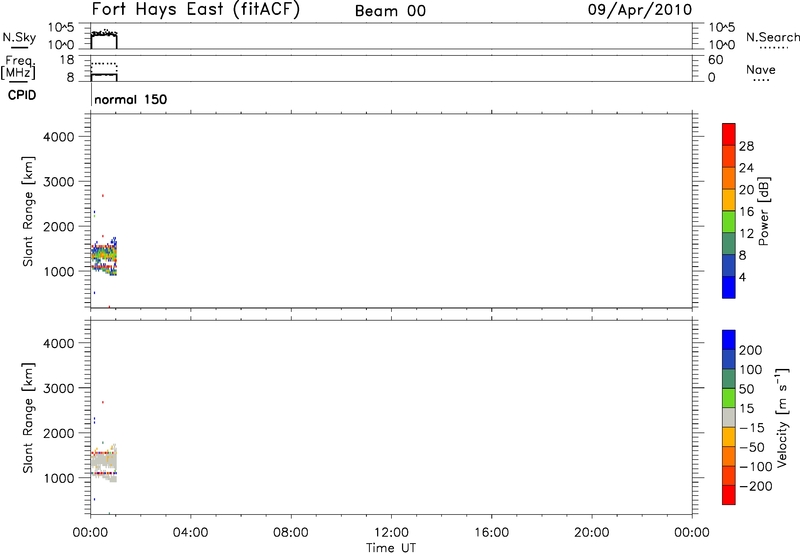
Task: Click the date '09/Apr/2010'
Action: [640, 10]
